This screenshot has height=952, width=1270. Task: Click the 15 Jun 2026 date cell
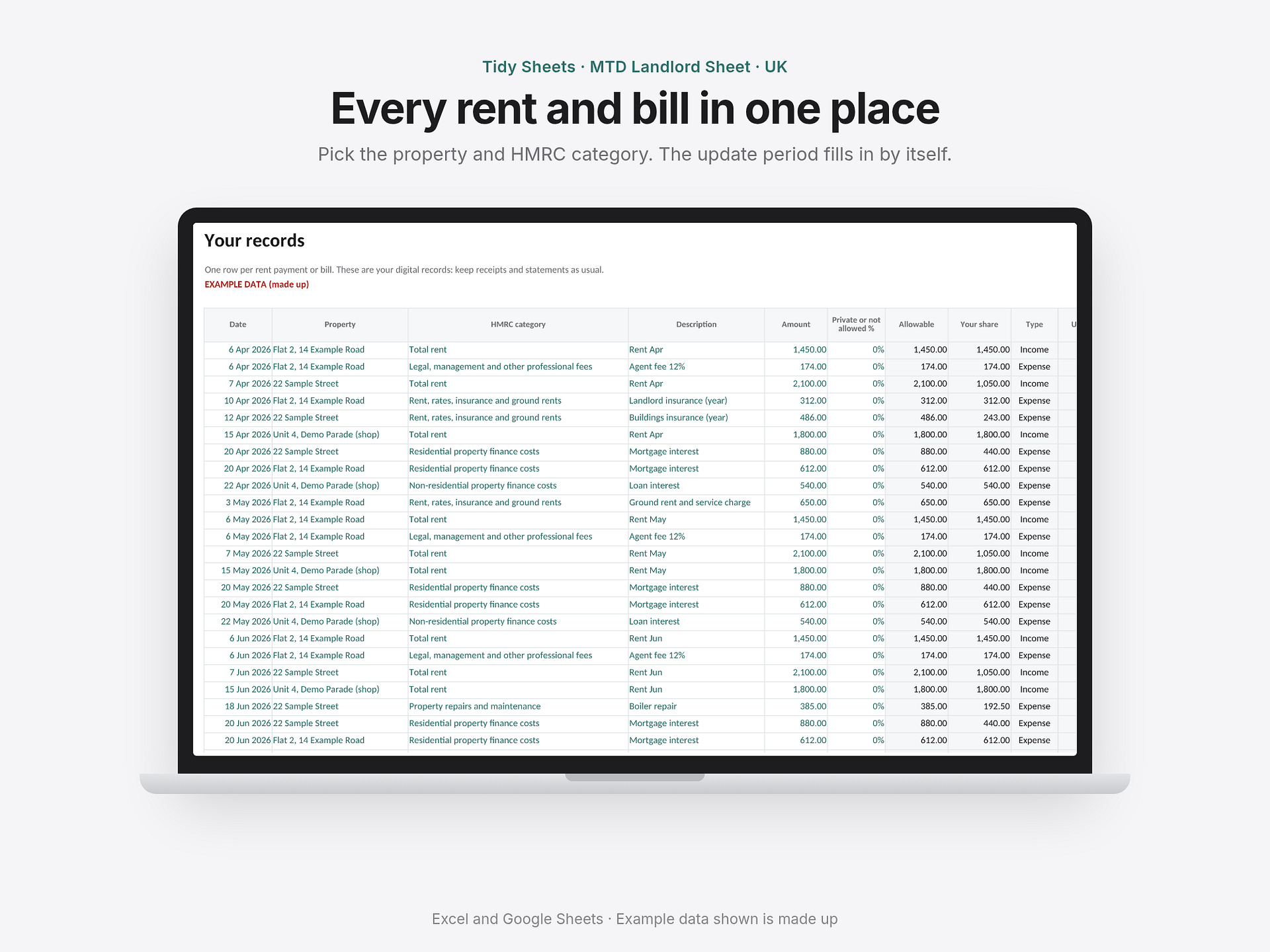pos(237,690)
